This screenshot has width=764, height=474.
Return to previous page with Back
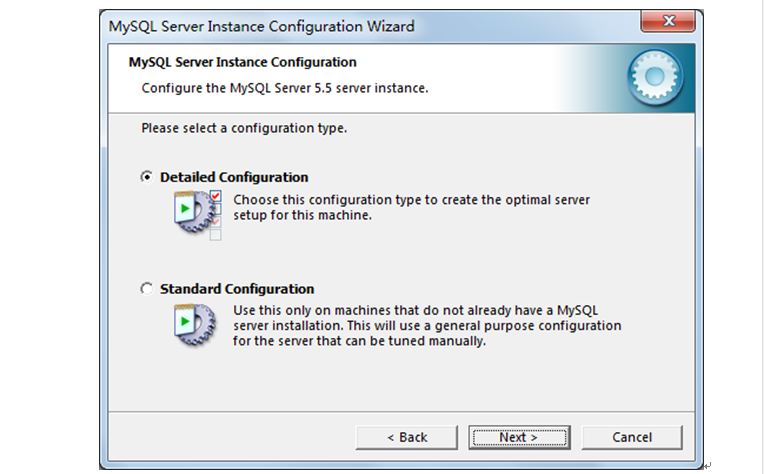(406, 437)
